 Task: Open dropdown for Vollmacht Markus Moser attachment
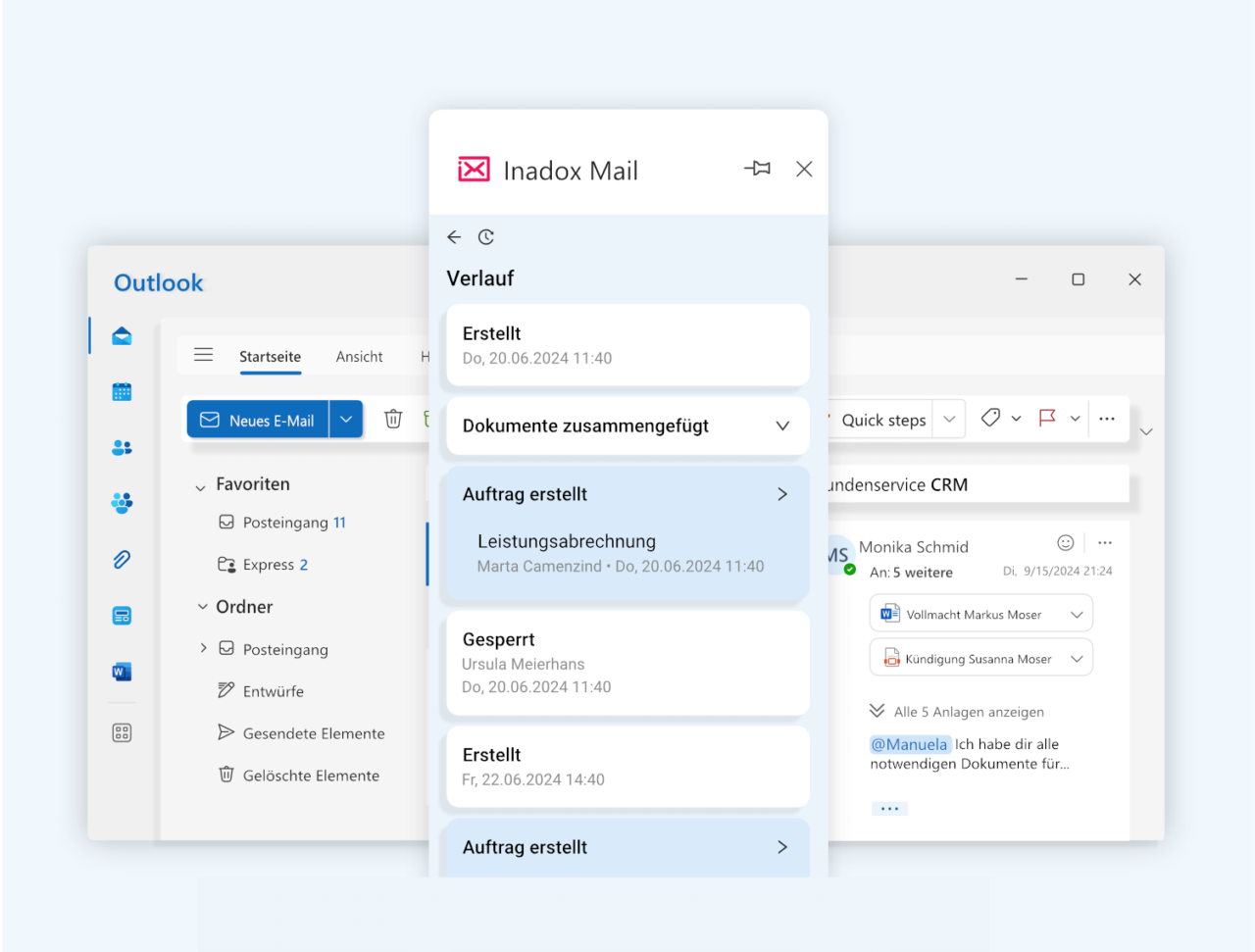point(1077,615)
